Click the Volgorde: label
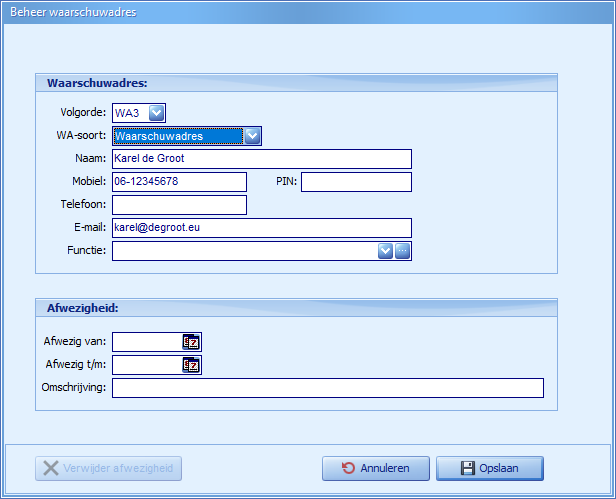This screenshot has height=499, width=616. pos(83,112)
